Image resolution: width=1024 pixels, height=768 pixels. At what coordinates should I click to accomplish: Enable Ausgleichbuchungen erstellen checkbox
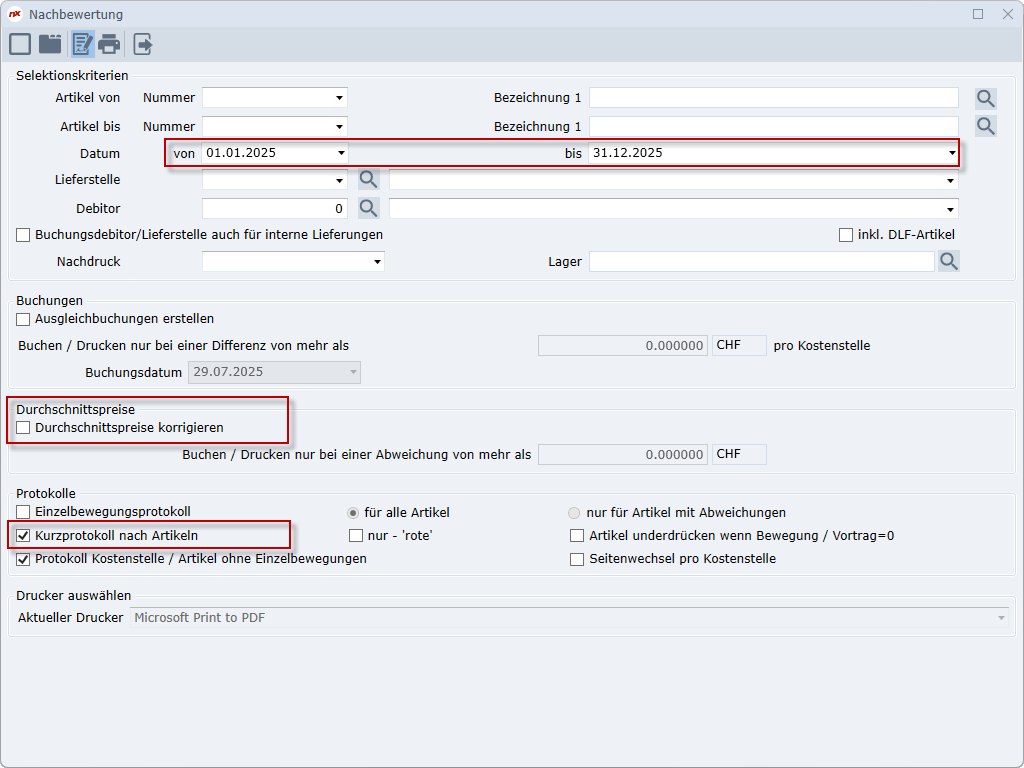coord(24,319)
